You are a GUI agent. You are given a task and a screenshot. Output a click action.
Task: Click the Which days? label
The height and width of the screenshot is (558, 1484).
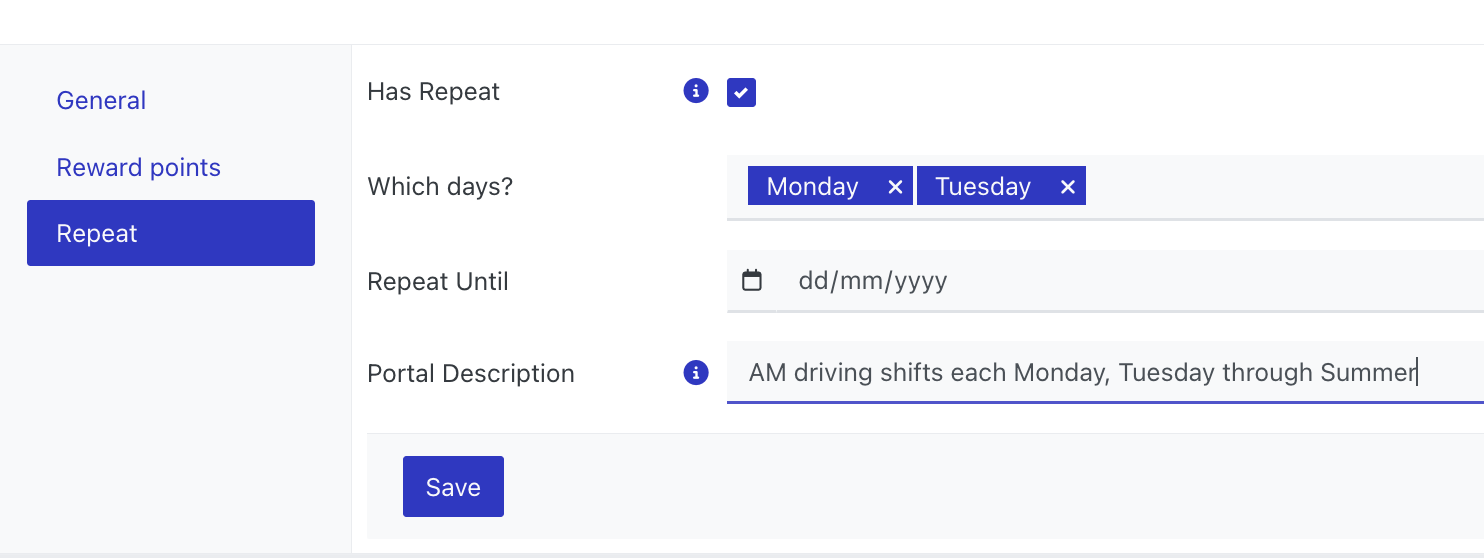439,187
